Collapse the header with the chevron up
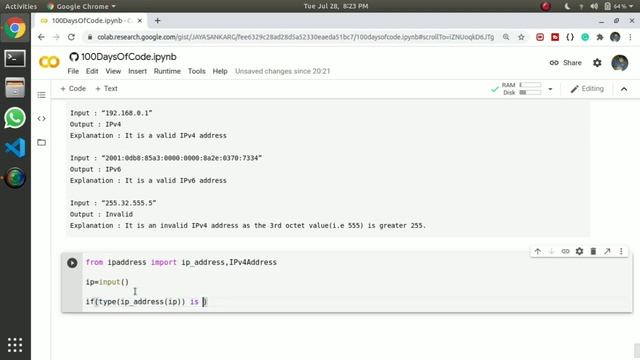This screenshot has width=640, height=360. tap(624, 89)
